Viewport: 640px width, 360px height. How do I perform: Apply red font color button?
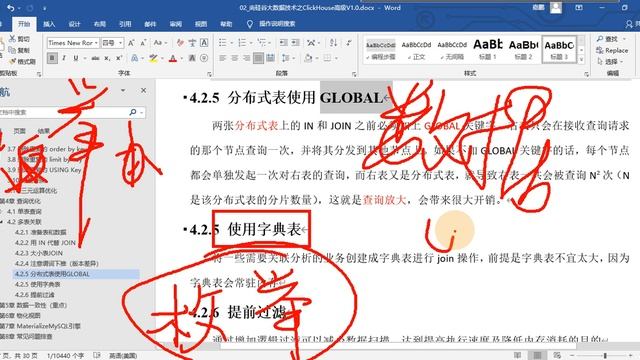pos(173,58)
